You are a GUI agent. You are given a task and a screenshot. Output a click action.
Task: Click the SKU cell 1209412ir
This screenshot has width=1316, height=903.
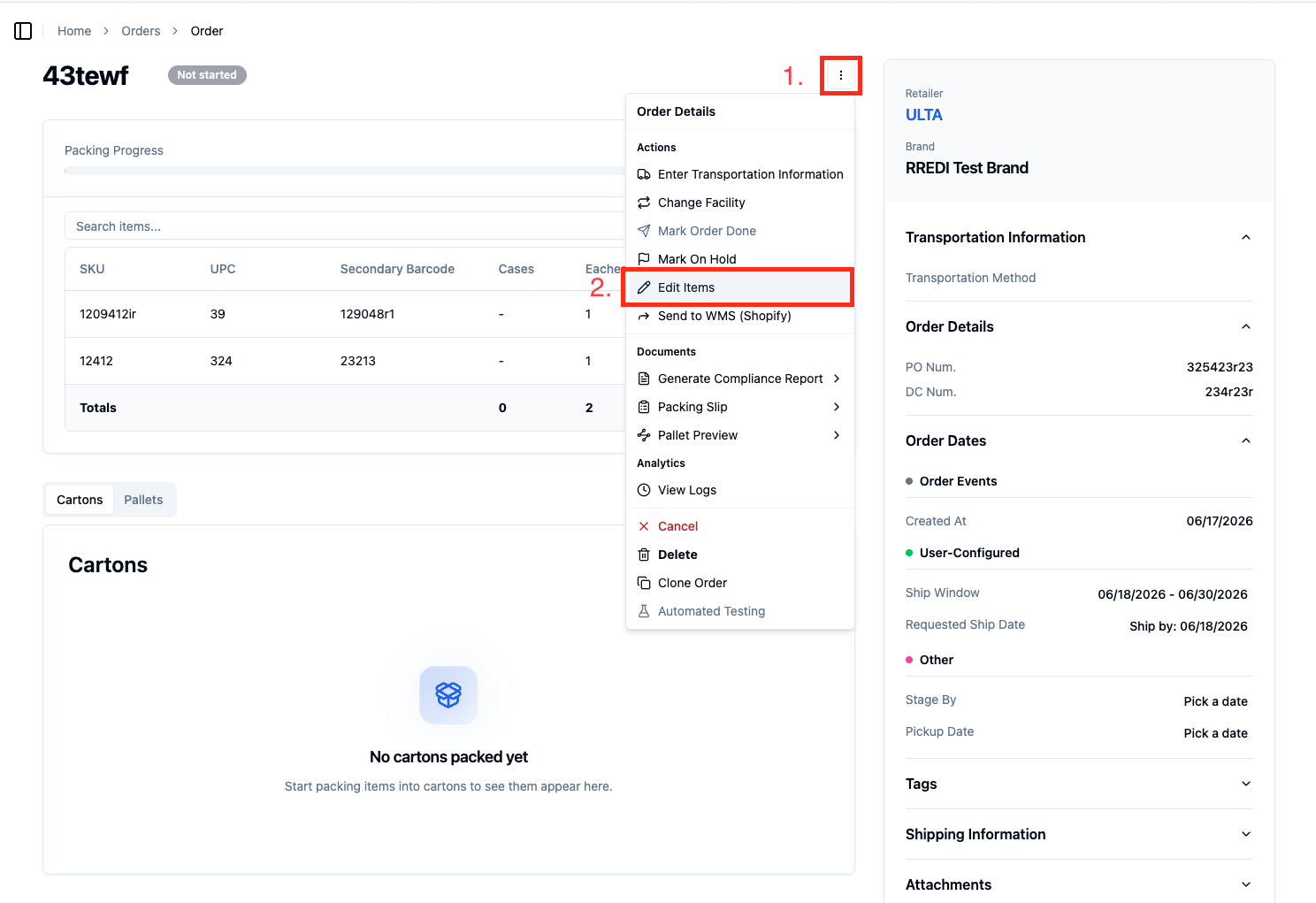pos(108,314)
